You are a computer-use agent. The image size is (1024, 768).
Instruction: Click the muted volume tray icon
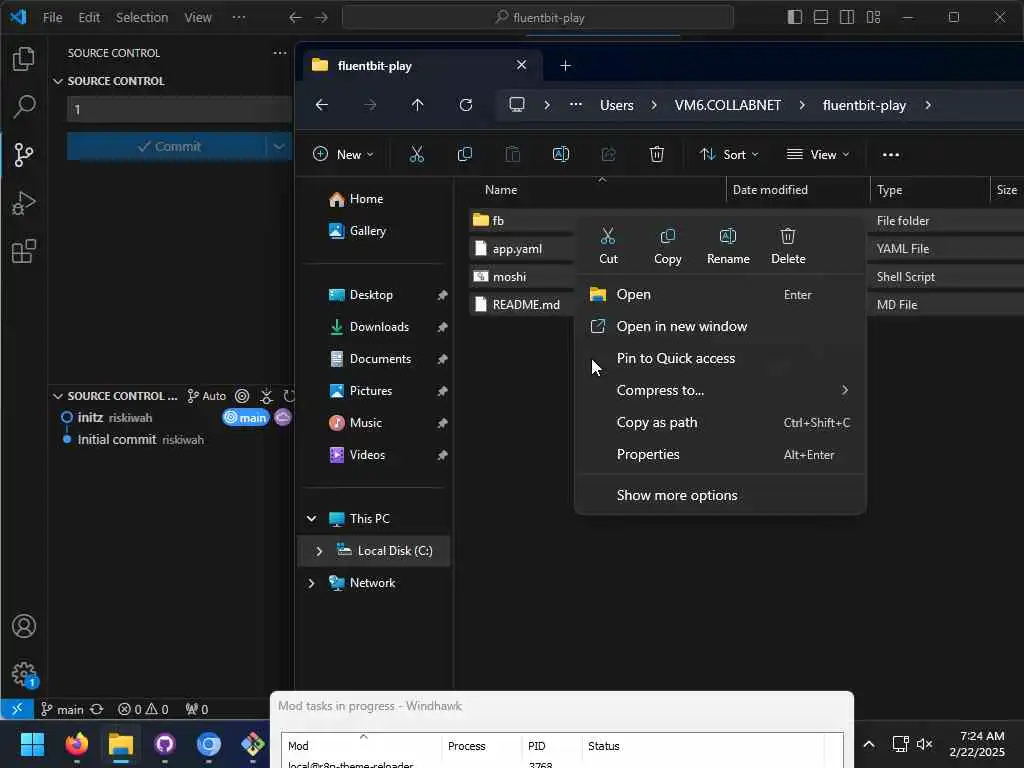pyautogui.click(x=925, y=744)
